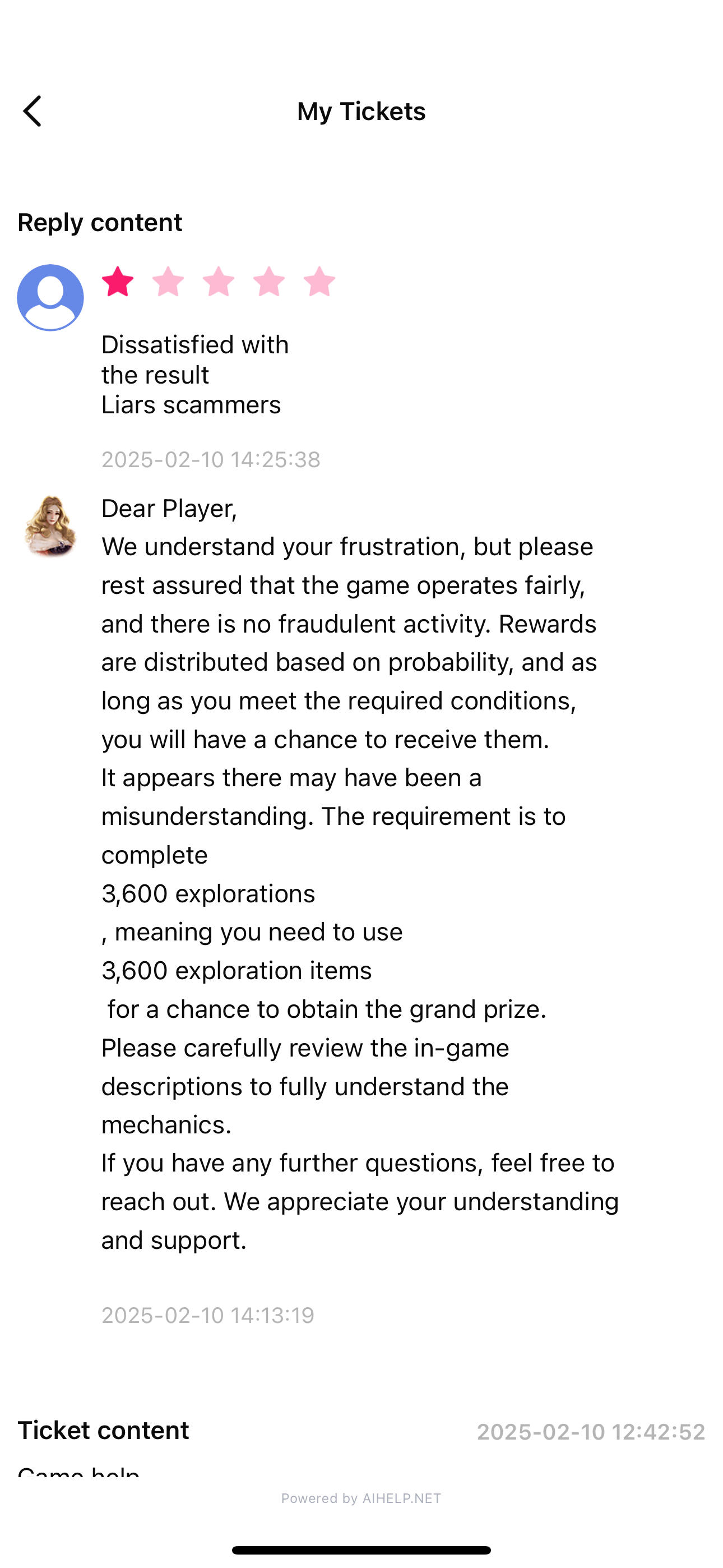The width and height of the screenshot is (723, 1568).
Task: Select the third rating star
Action: 219,282
